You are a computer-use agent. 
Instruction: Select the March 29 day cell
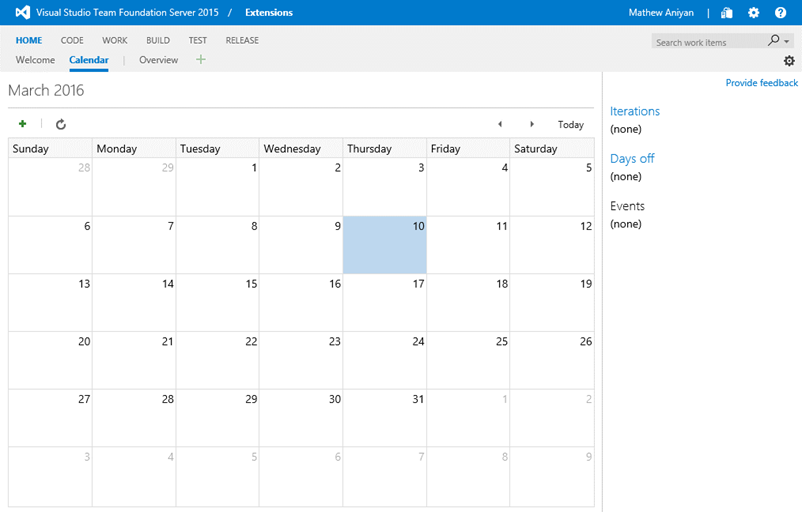click(217, 418)
